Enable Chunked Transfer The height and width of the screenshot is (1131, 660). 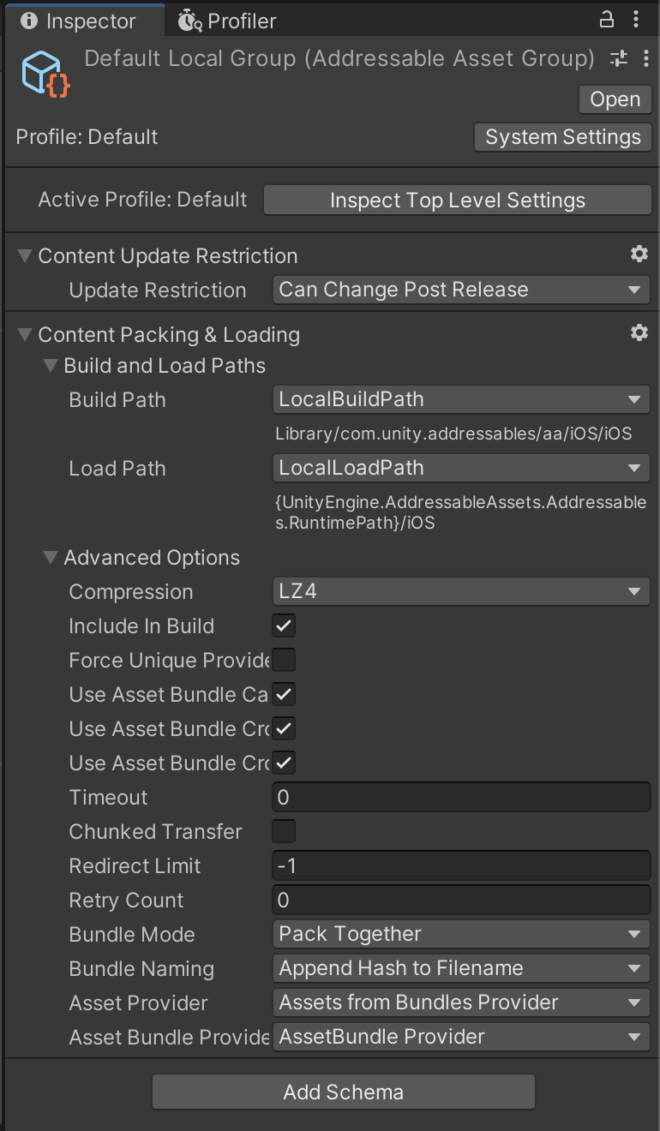(282, 831)
